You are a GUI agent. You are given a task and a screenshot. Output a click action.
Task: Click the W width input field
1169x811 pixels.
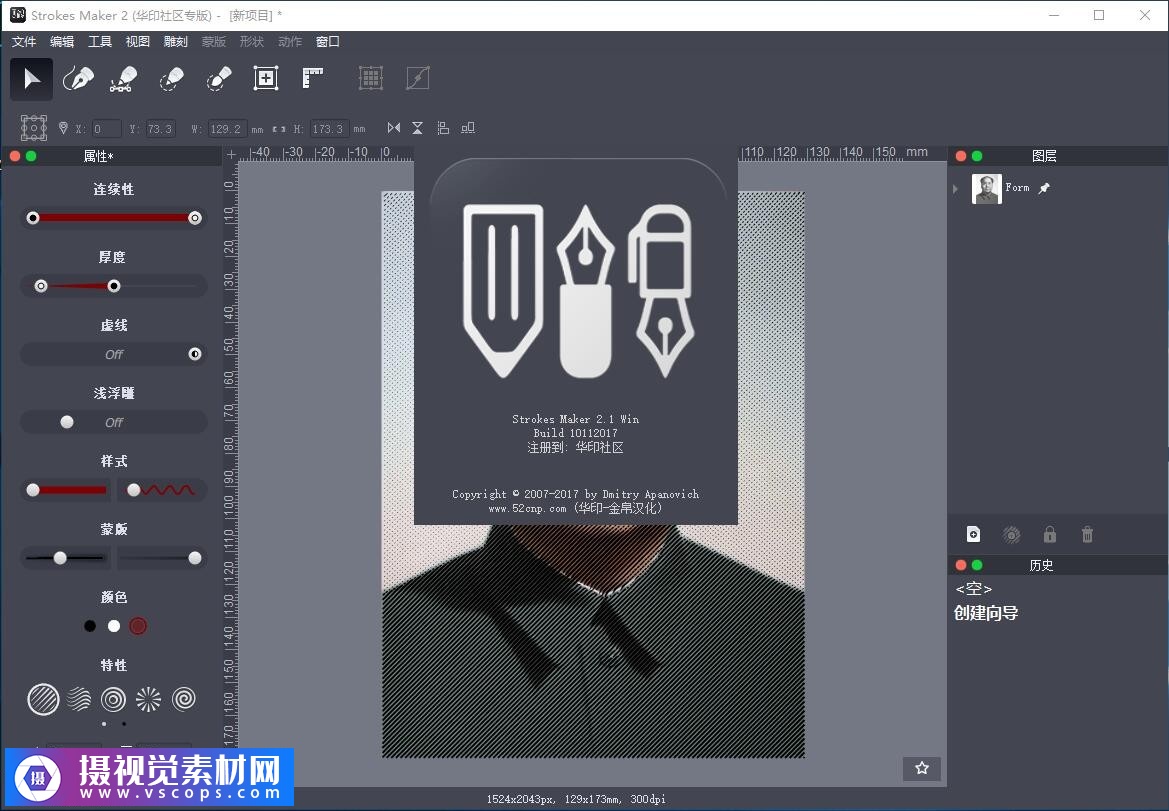(227, 129)
